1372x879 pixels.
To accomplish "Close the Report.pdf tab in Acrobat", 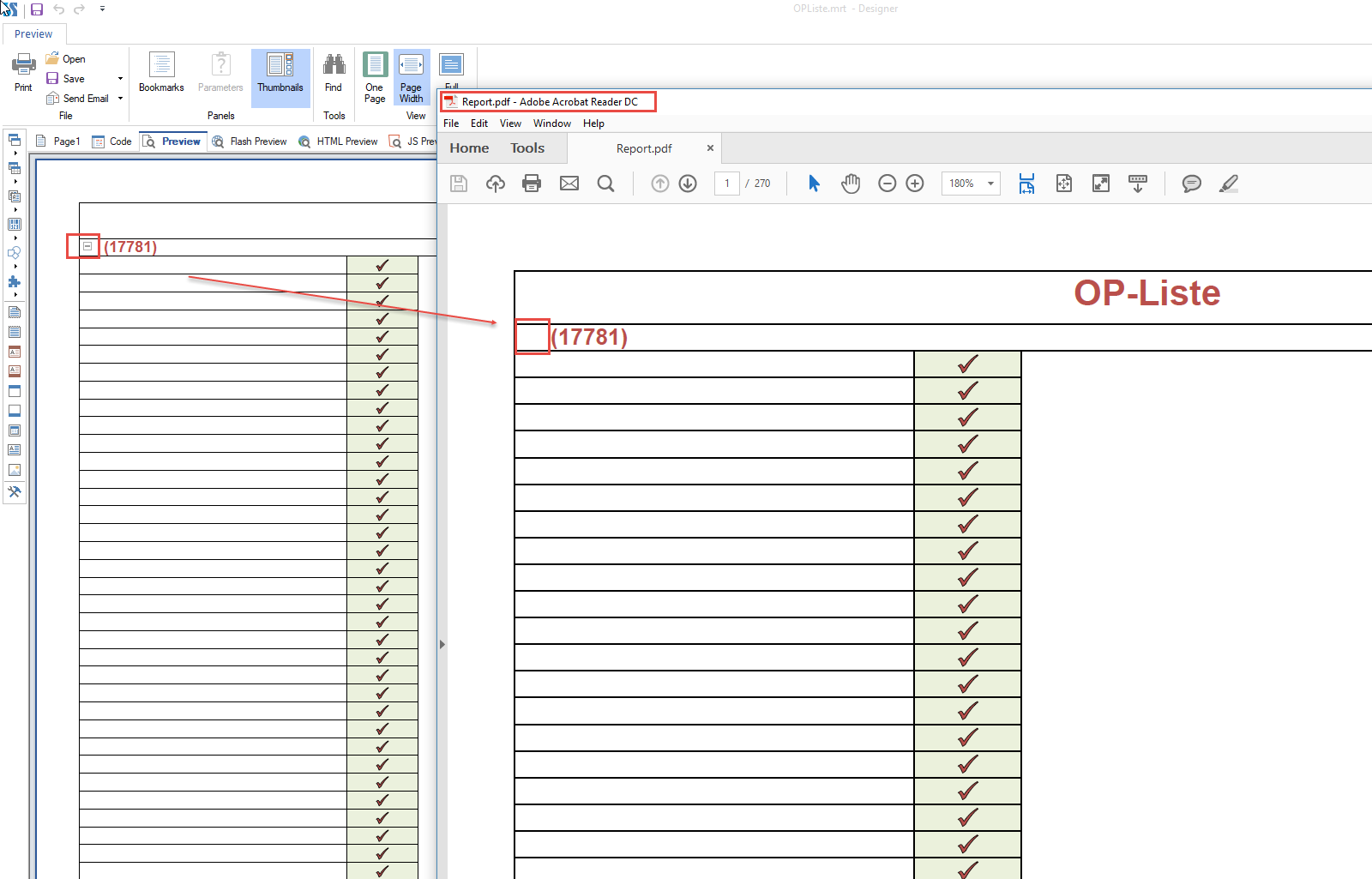I will click(710, 148).
